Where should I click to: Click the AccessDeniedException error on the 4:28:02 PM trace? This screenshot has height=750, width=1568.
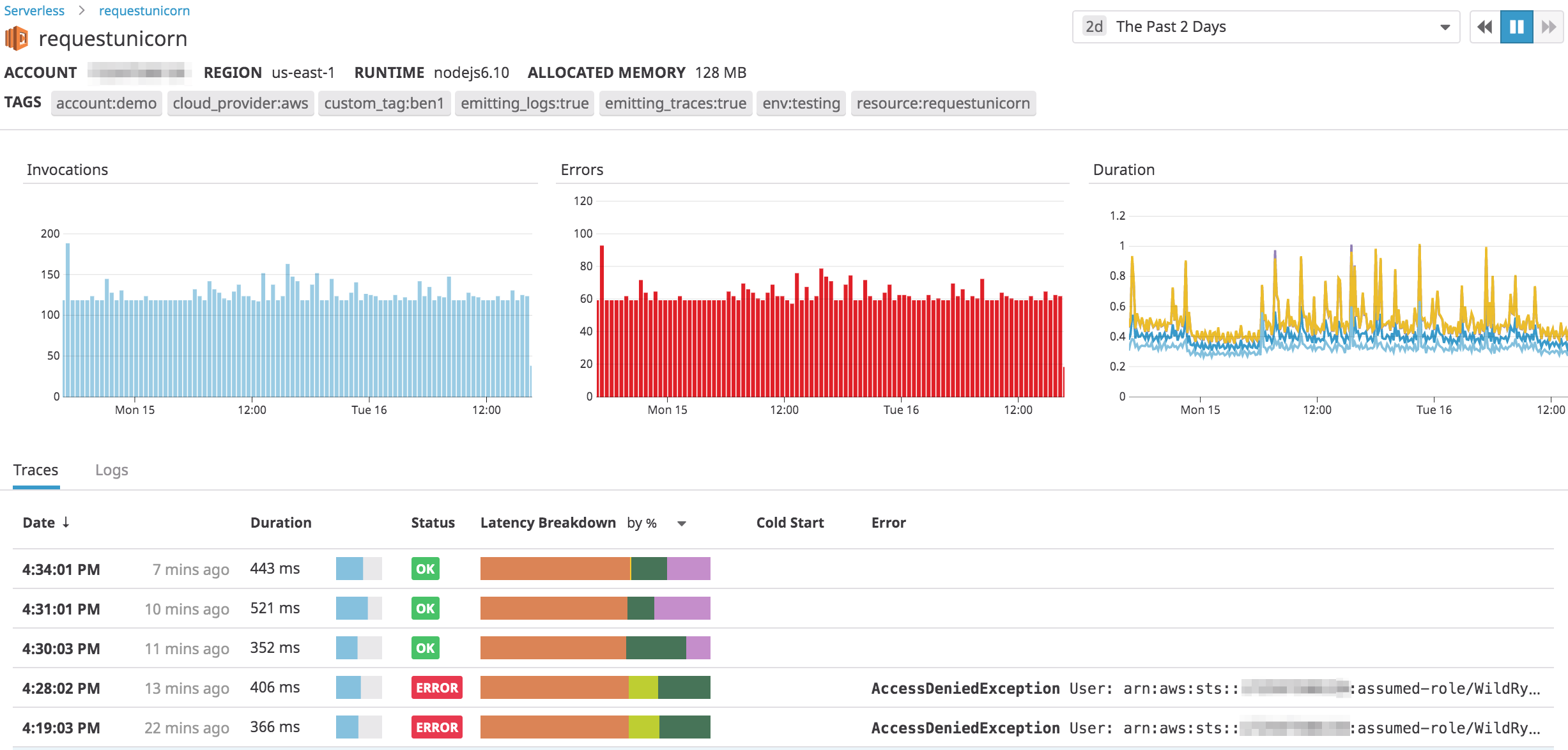(965, 688)
